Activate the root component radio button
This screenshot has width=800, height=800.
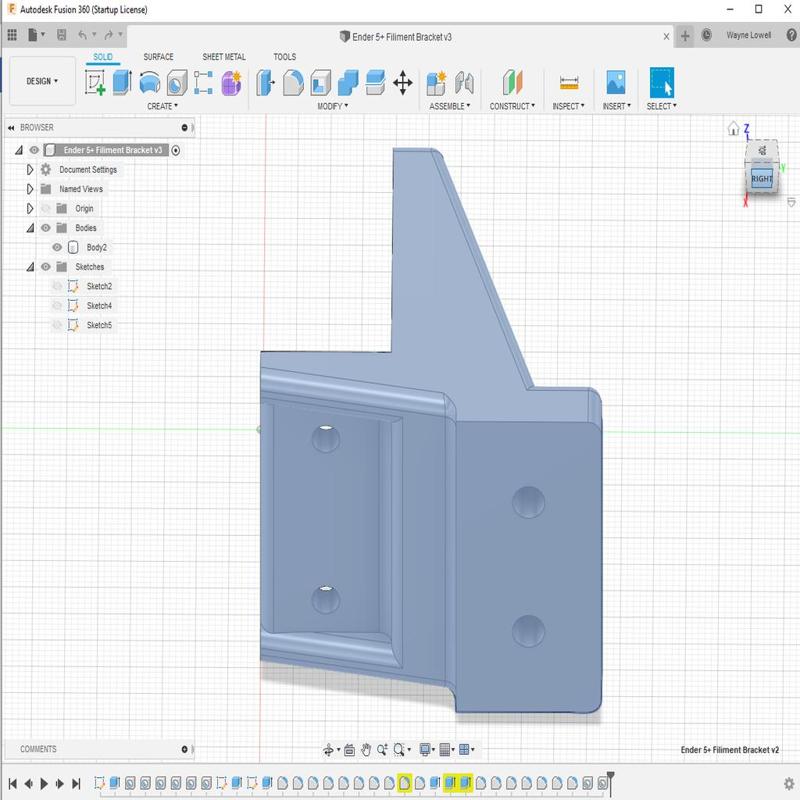[176, 151]
